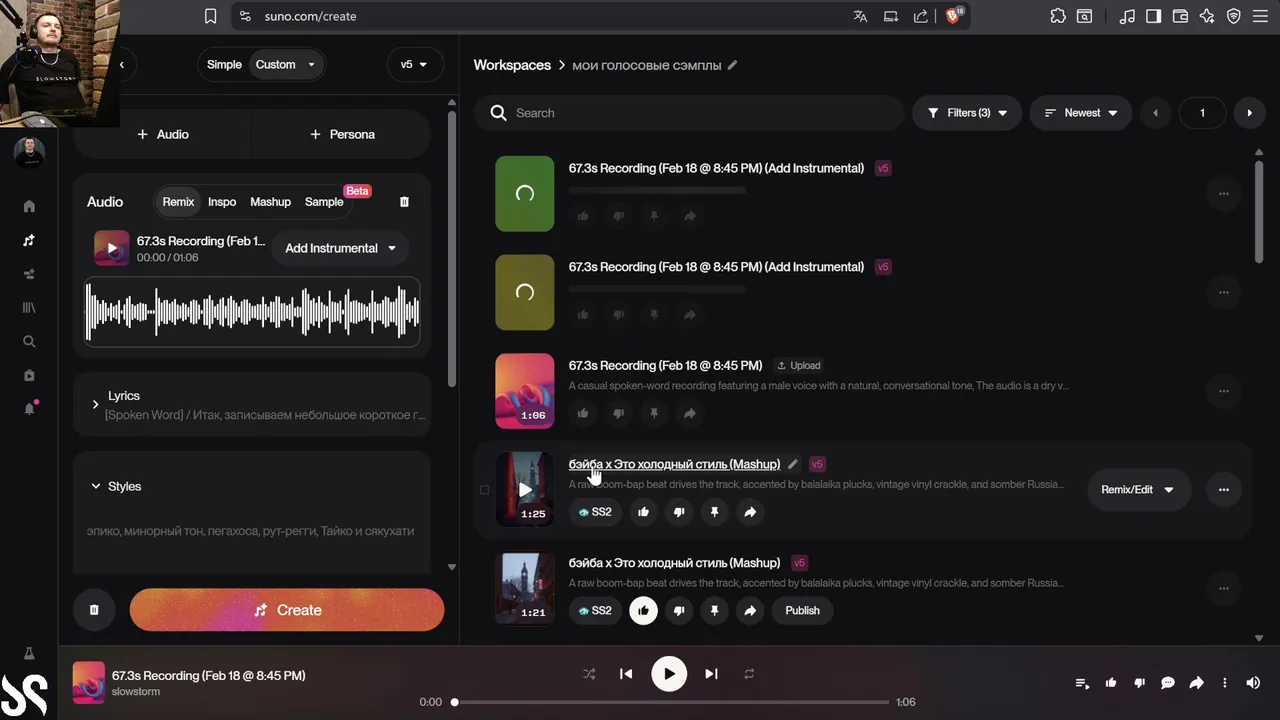Like the 67.3s Recording Upload track
Image resolution: width=1280 pixels, height=720 pixels.
(x=583, y=413)
